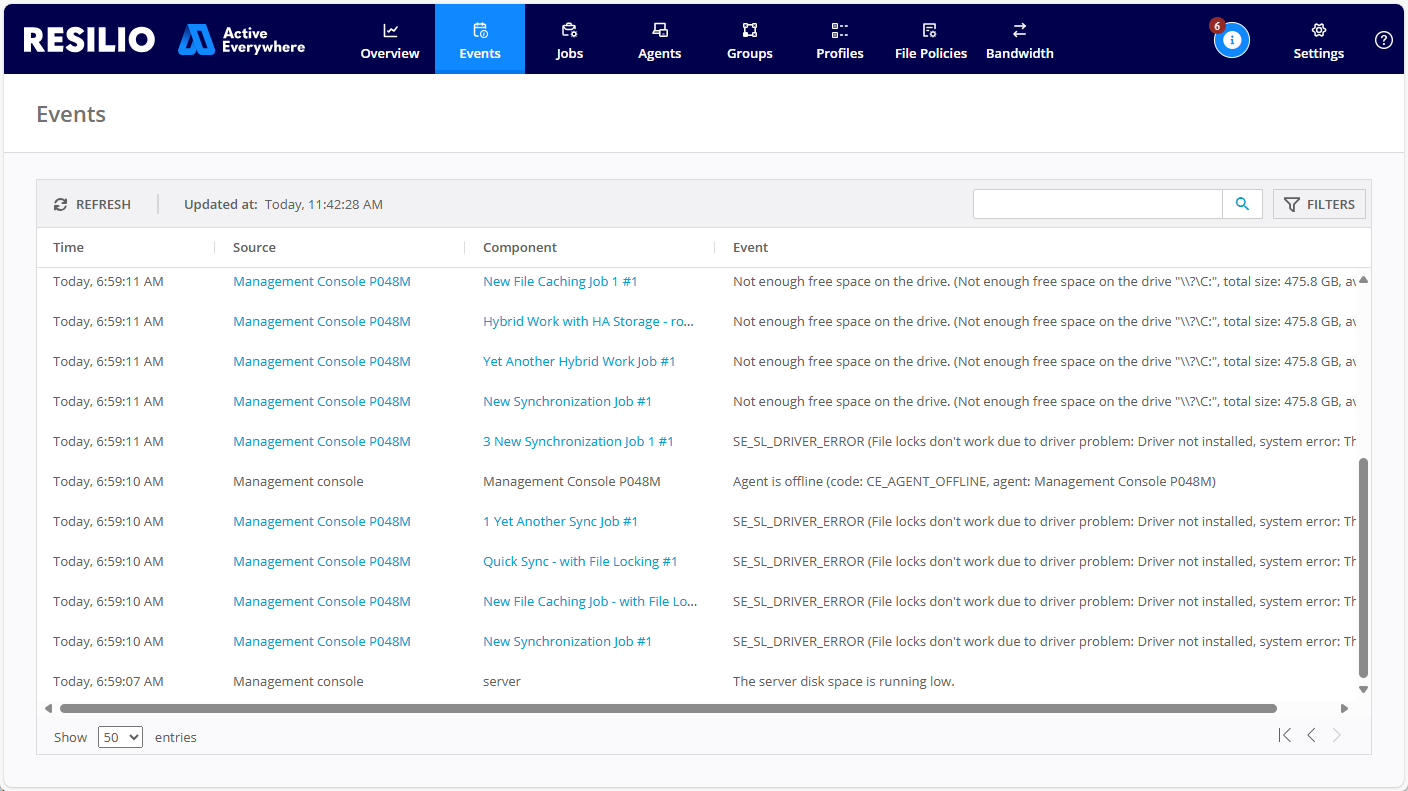Click the notifications info icon with badge
1408x791 pixels.
tap(1231, 40)
